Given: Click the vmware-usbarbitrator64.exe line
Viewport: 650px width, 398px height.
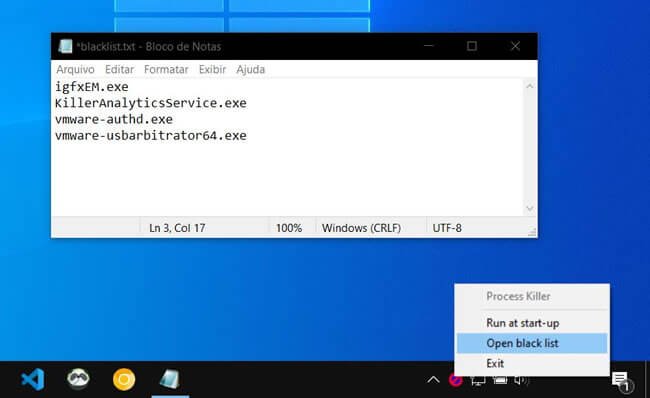Looking at the screenshot, I should [151, 136].
